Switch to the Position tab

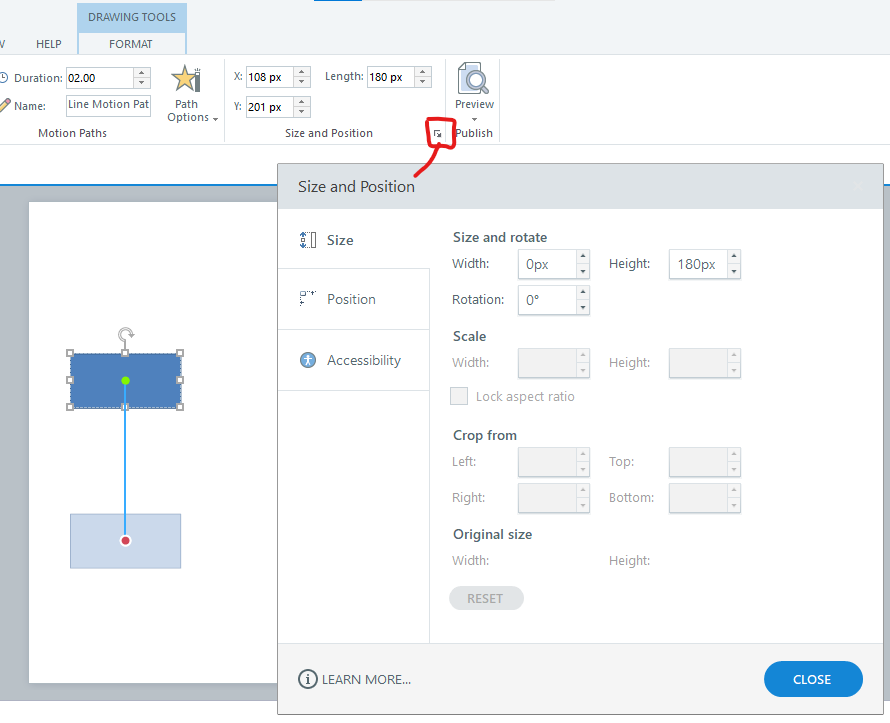pyautogui.click(x=350, y=299)
